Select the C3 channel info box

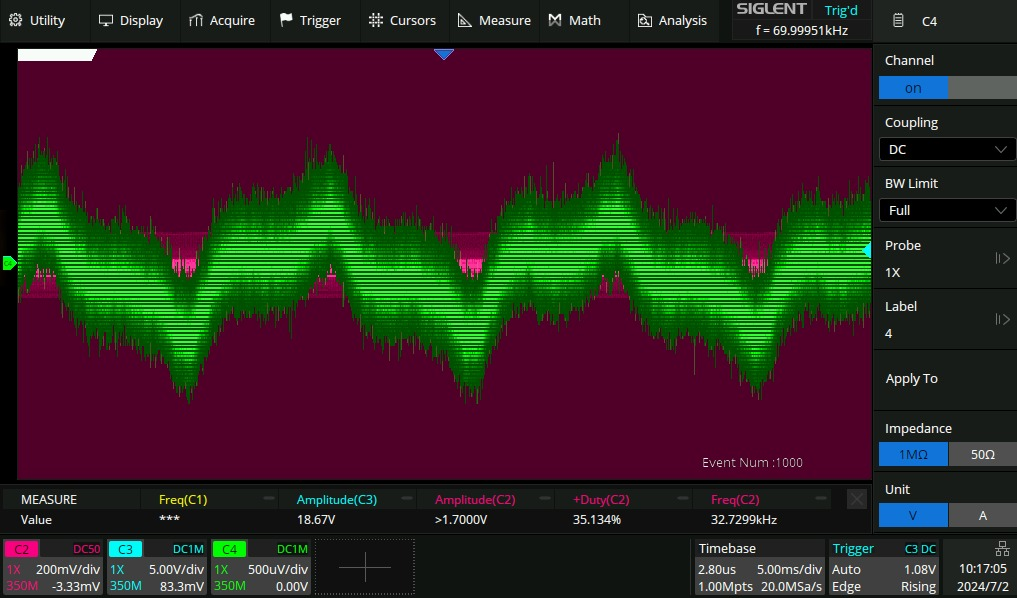tap(156, 567)
